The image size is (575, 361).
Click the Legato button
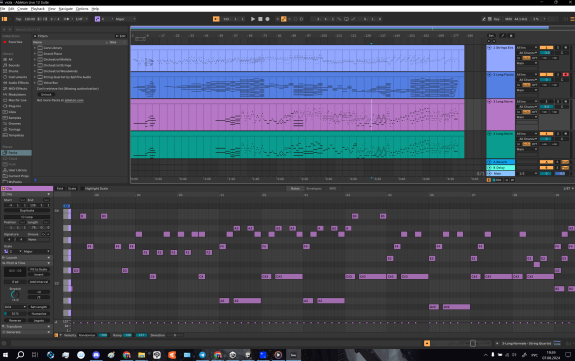pos(39,320)
